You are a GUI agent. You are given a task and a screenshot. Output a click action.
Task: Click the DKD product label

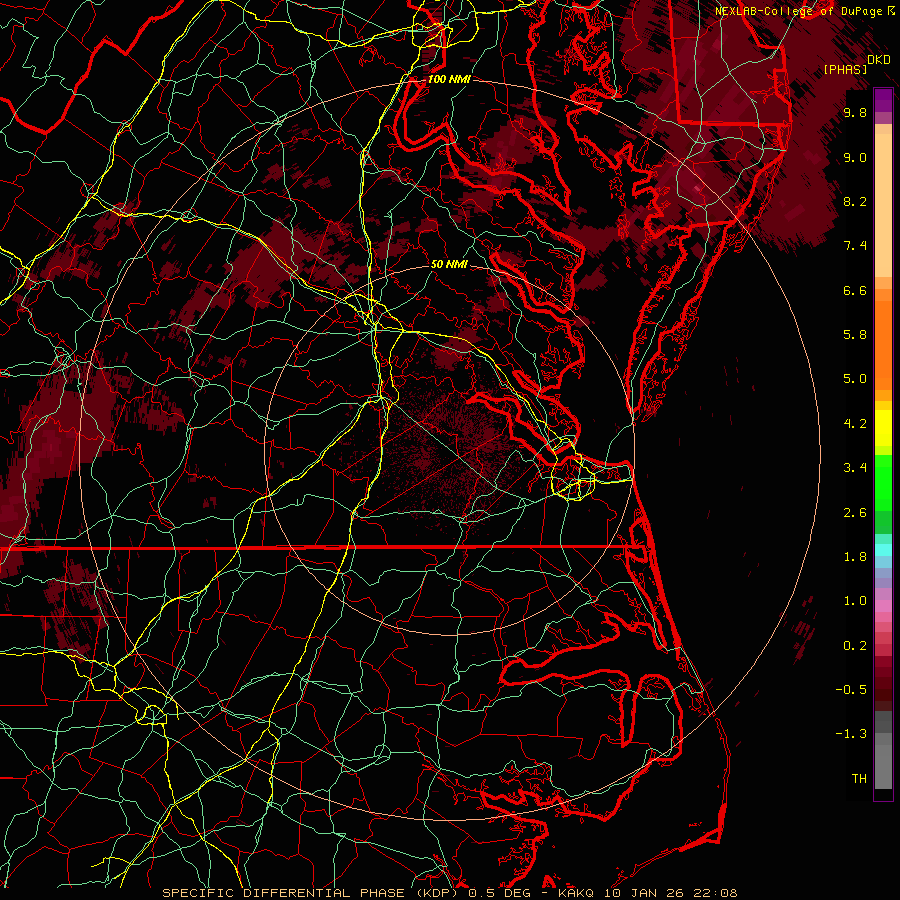click(x=879, y=60)
